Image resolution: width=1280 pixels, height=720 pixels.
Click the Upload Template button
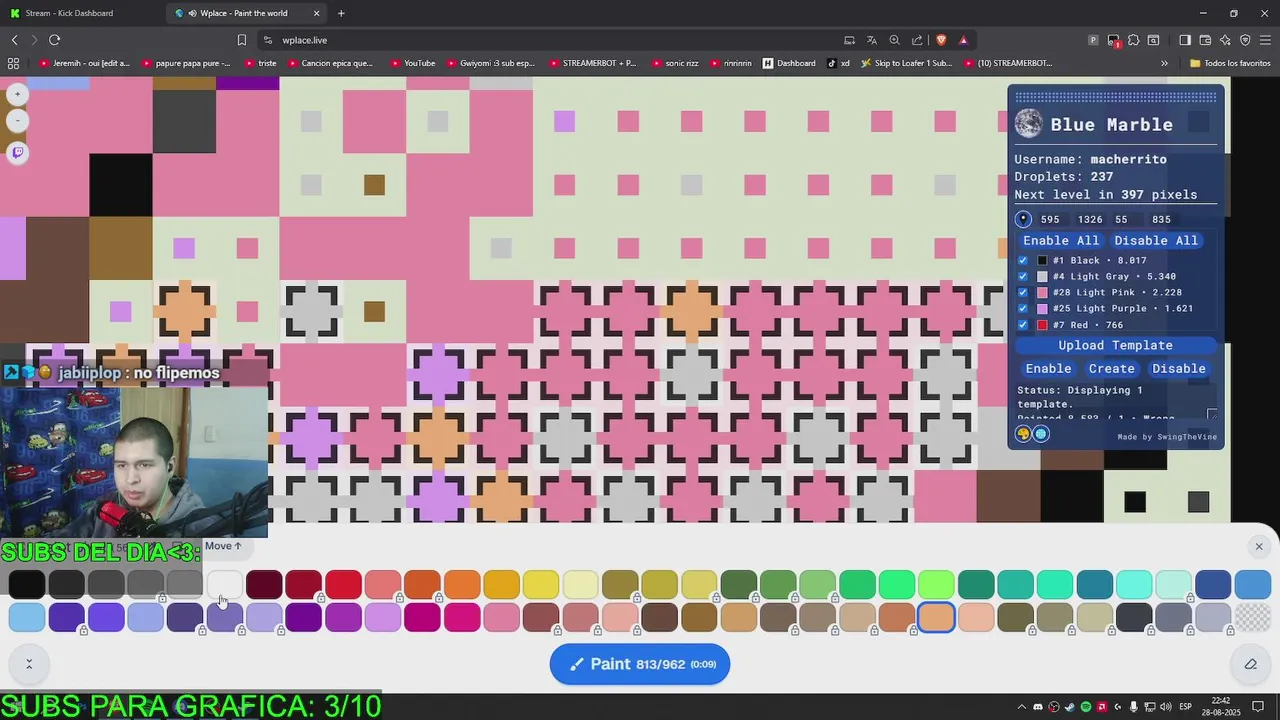click(x=1116, y=345)
